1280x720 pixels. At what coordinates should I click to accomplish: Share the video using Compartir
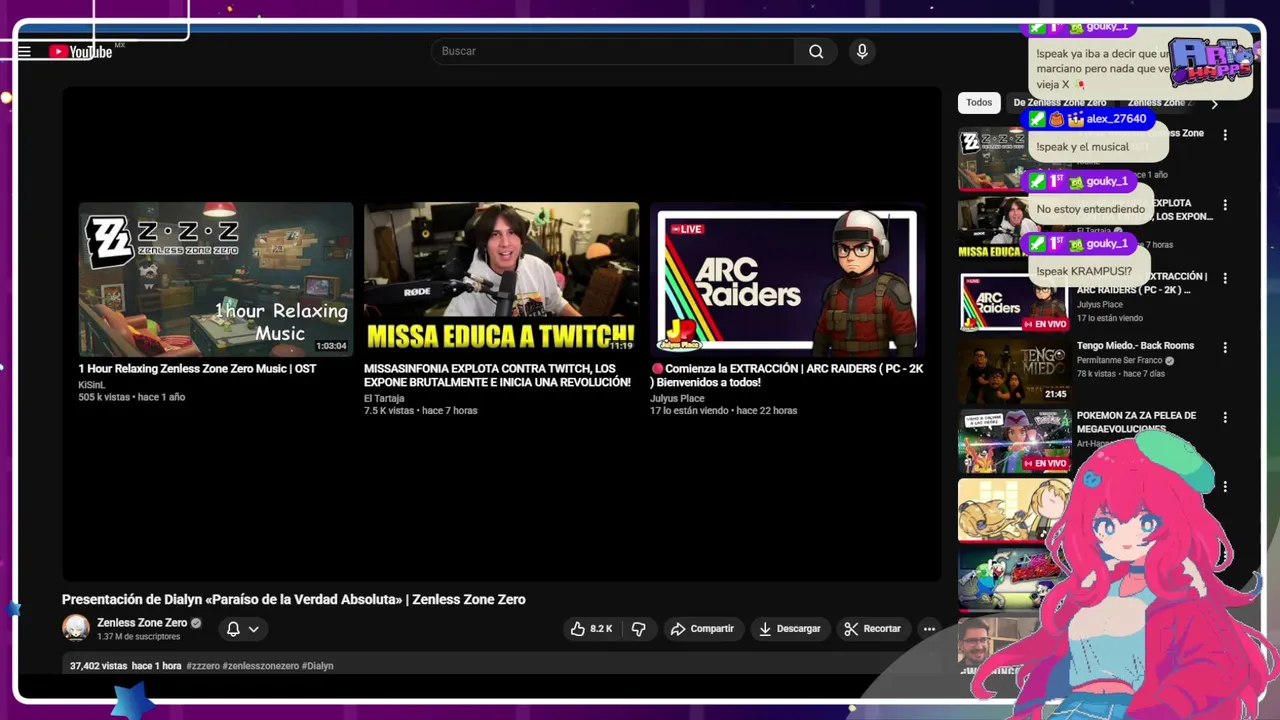702,629
